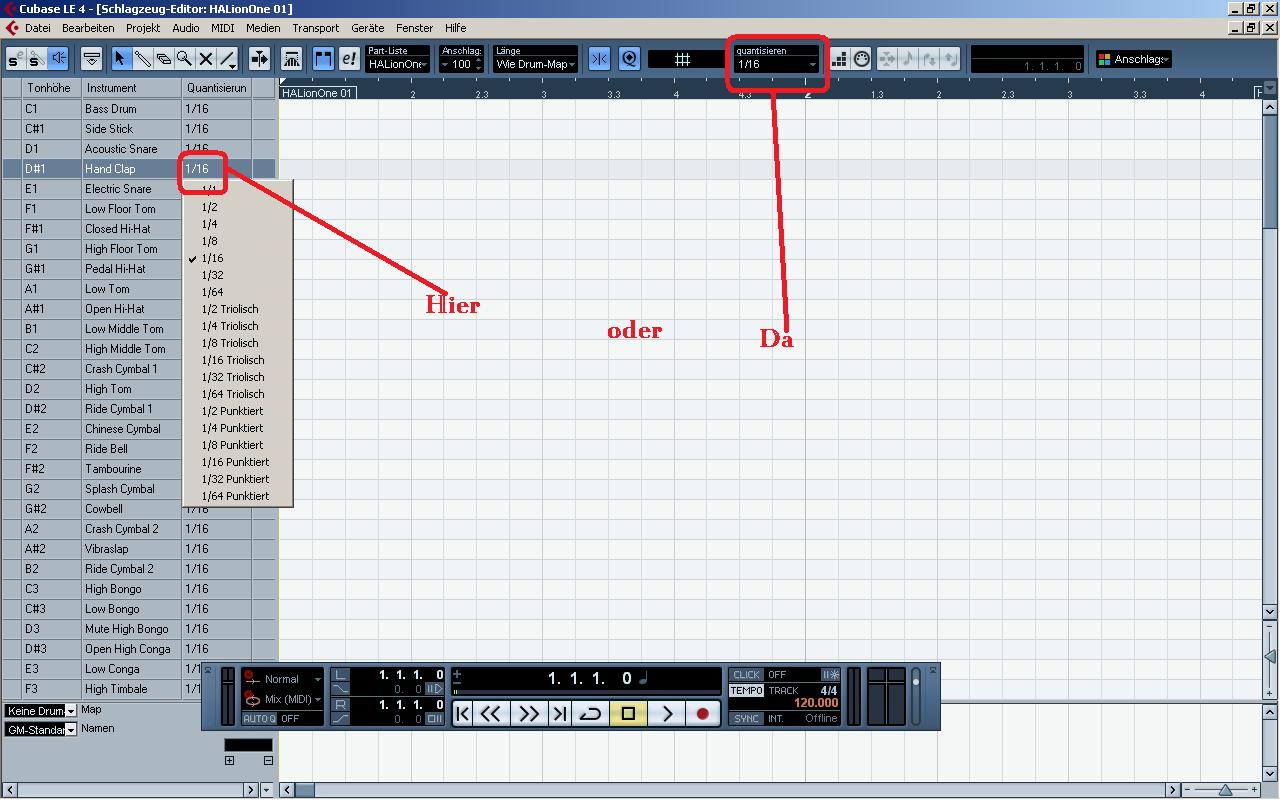Viewport: 1280px width, 800px height.
Task: Click the red Record transport button
Action: coord(703,713)
